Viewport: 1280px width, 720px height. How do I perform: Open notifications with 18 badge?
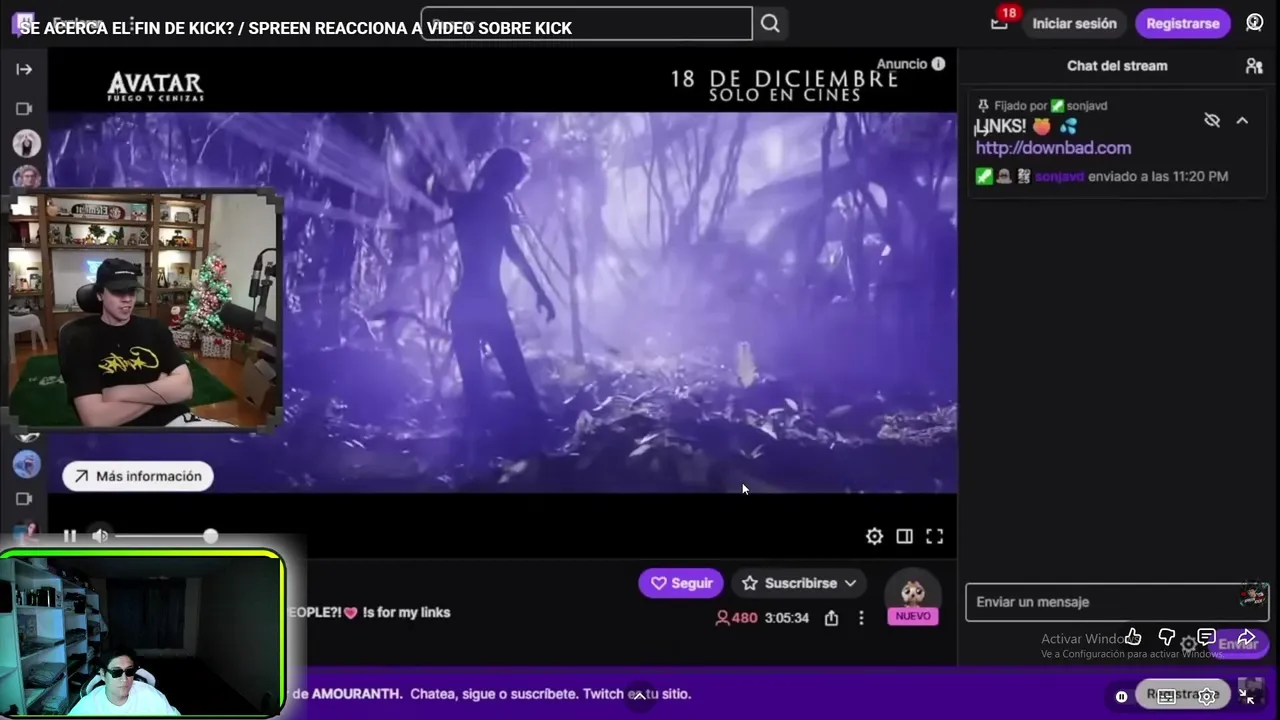tap(999, 23)
